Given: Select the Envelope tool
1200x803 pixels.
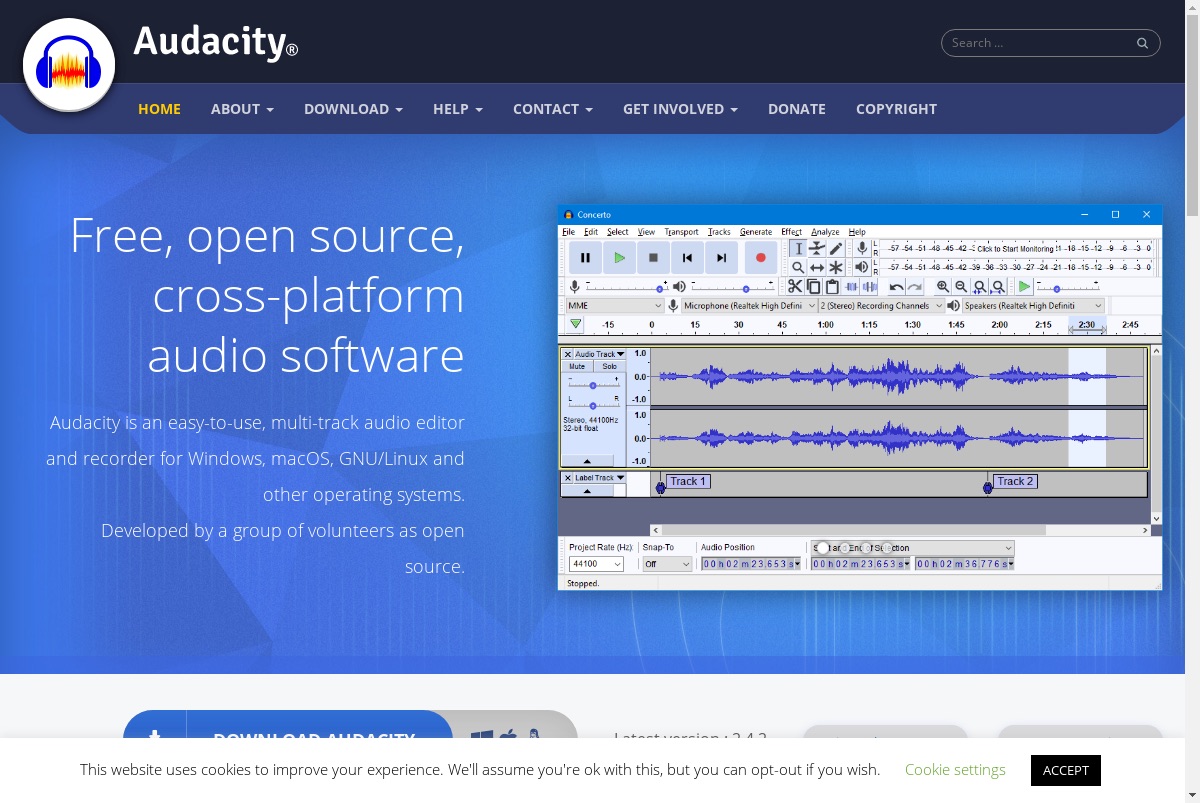Looking at the screenshot, I should click(817, 248).
